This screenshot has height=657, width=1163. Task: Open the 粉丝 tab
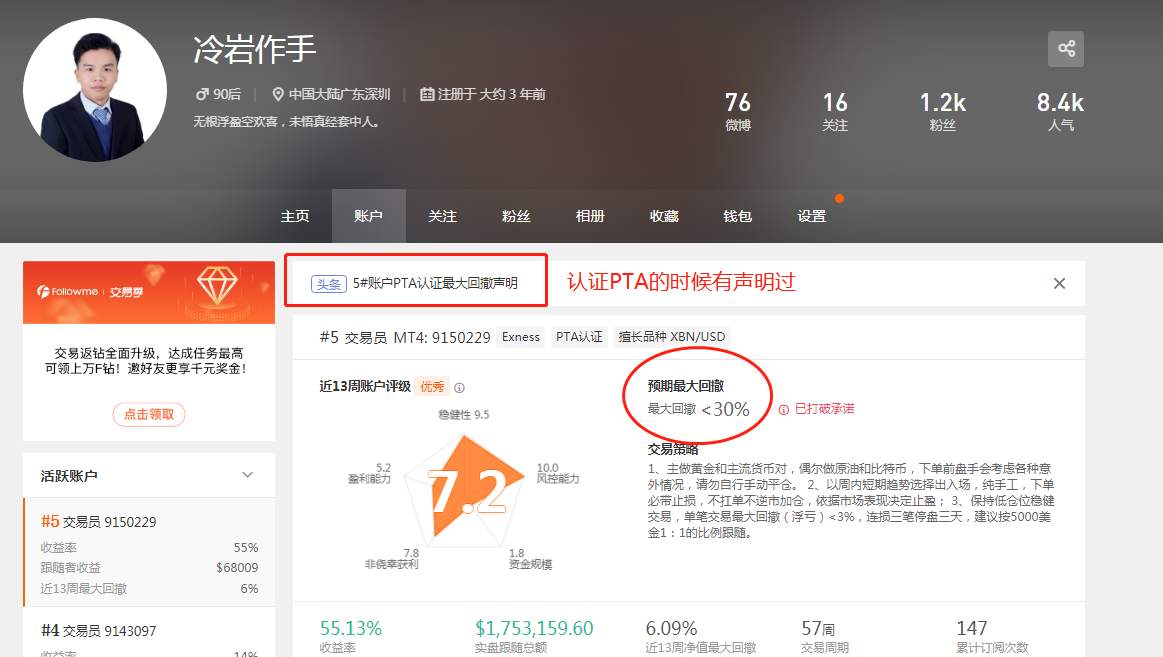[x=516, y=216]
